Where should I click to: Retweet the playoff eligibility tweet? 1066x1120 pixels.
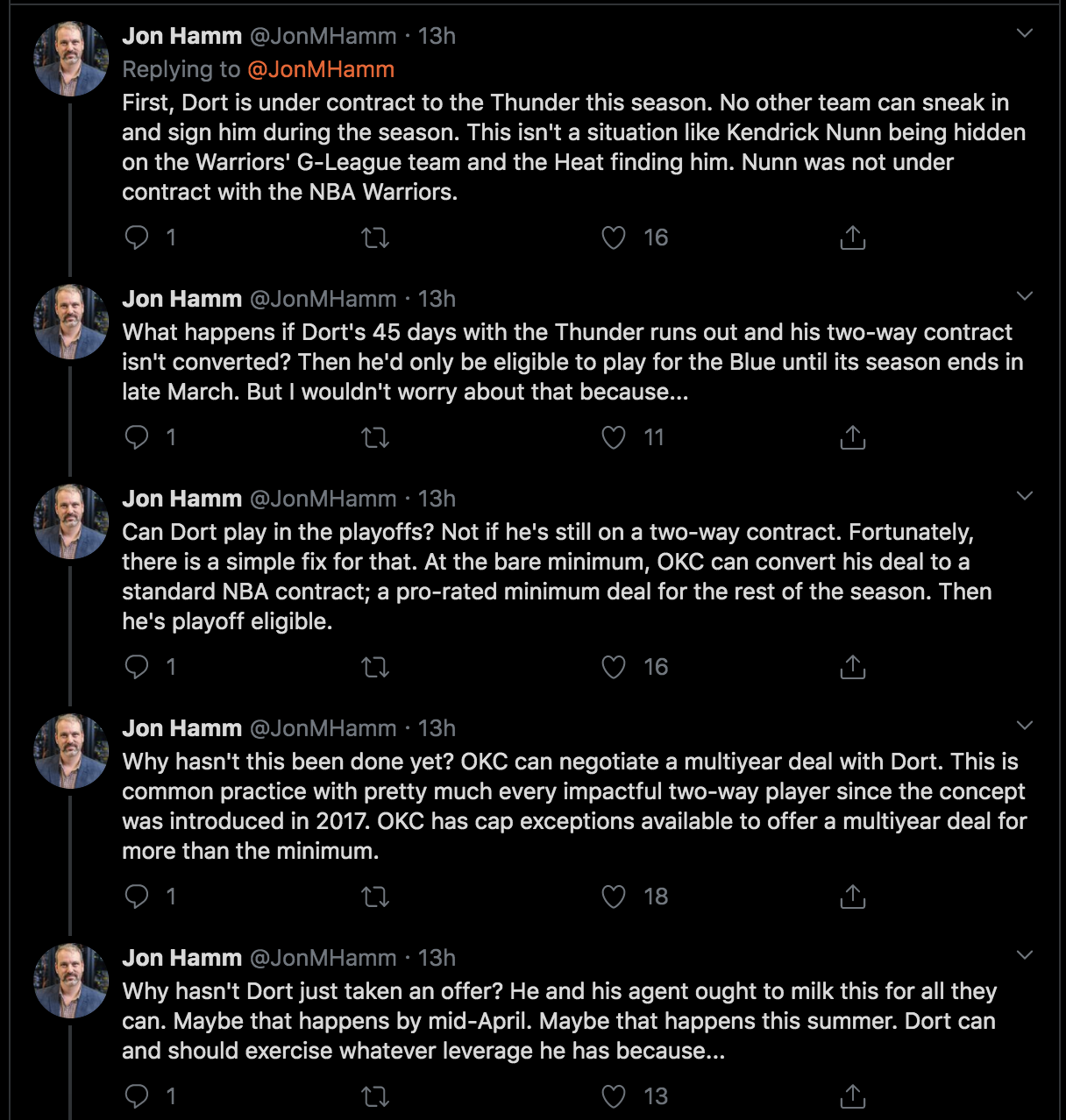[375, 667]
